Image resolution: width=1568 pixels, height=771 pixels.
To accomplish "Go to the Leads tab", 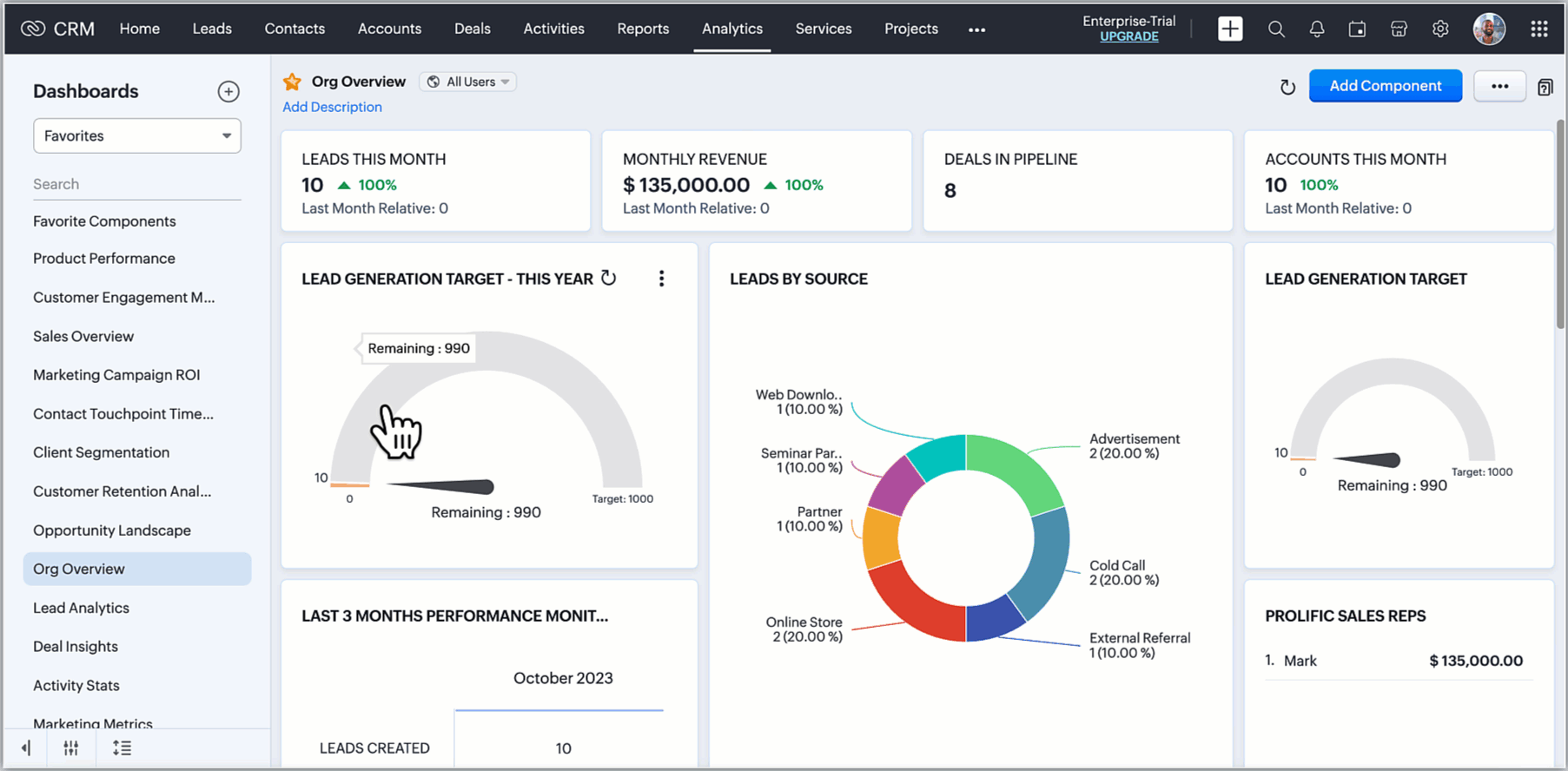I will pyautogui.click(x=212, y=29).
